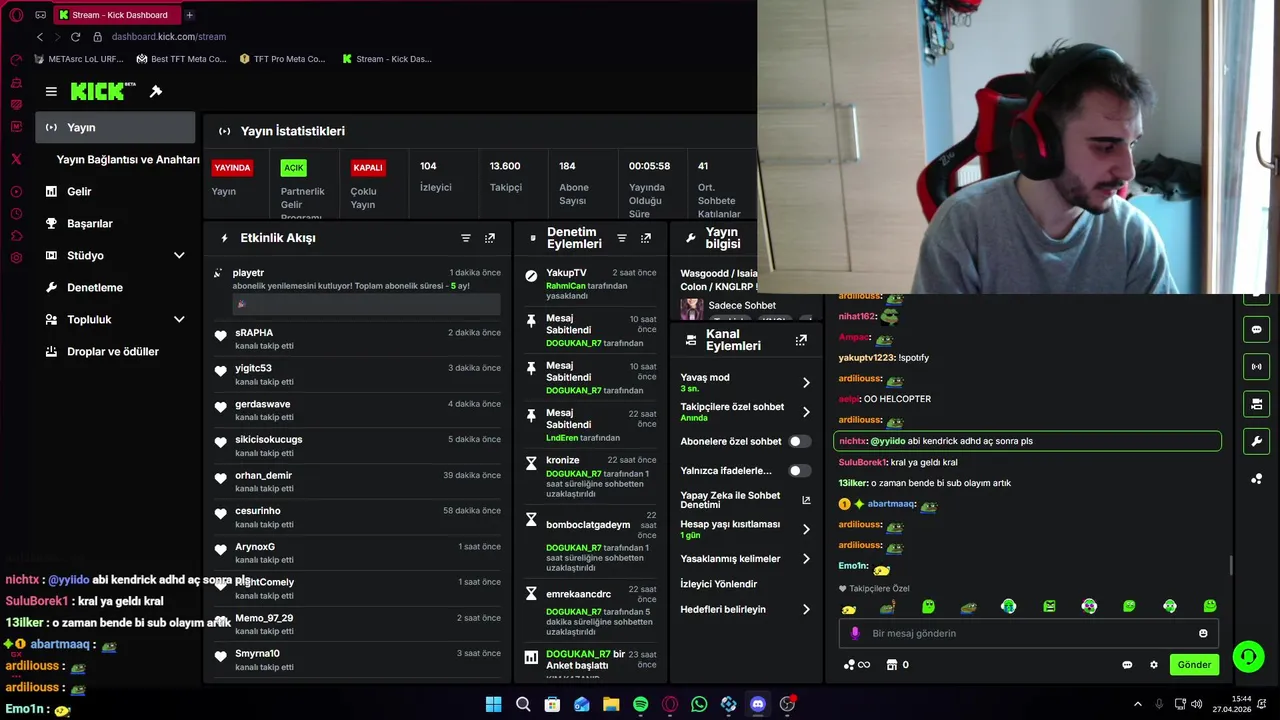Click the store icon showing 0

coord(897,665)
